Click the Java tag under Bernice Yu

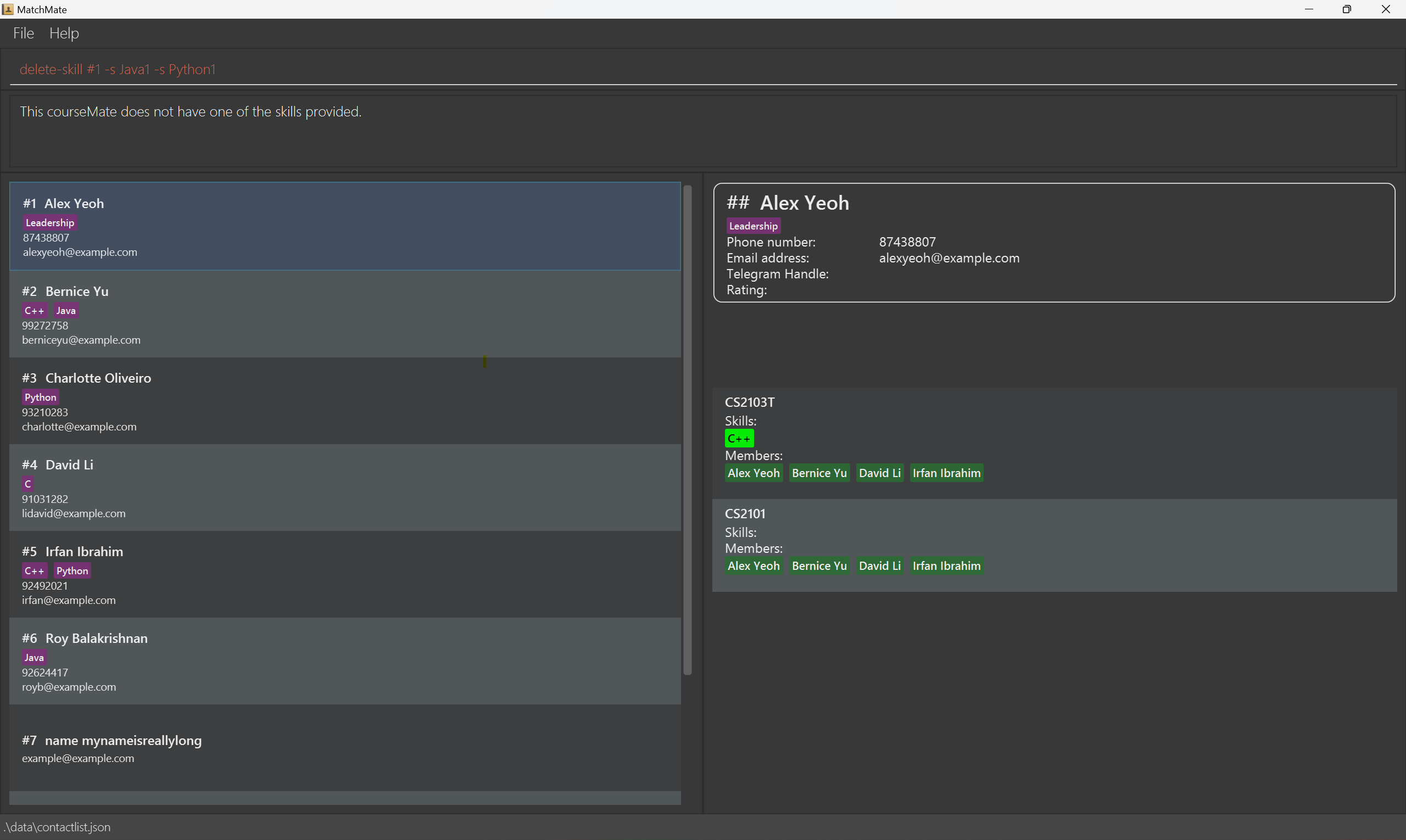pos(66,310)
